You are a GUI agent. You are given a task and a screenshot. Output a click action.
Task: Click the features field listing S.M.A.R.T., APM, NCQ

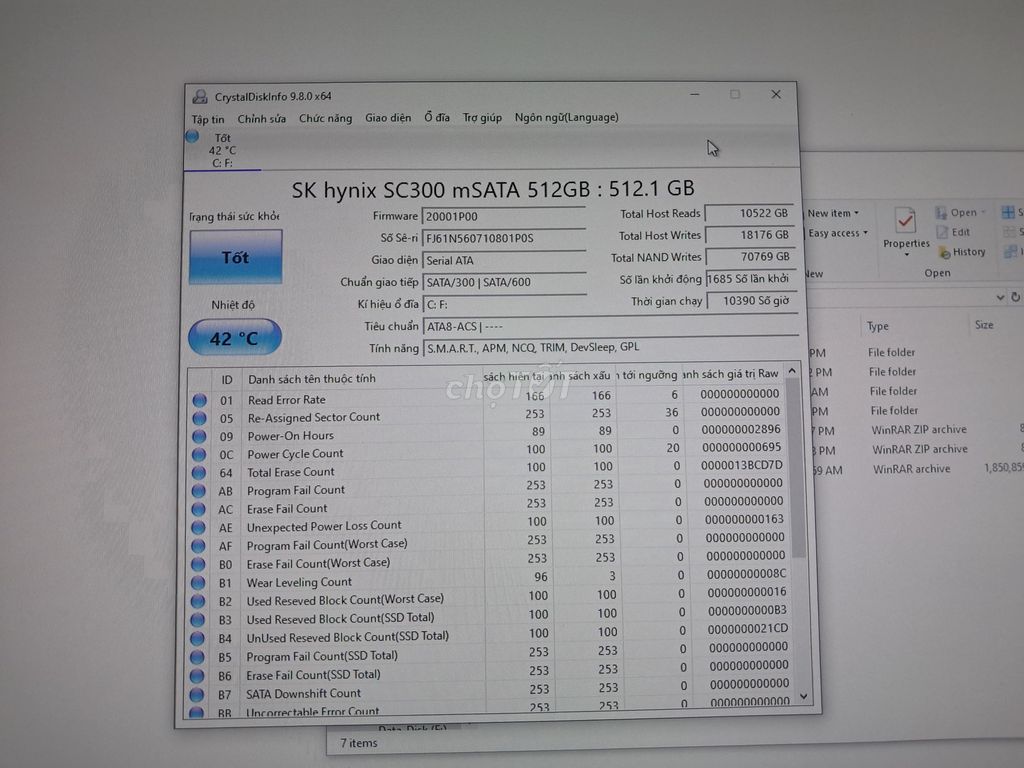611,347
